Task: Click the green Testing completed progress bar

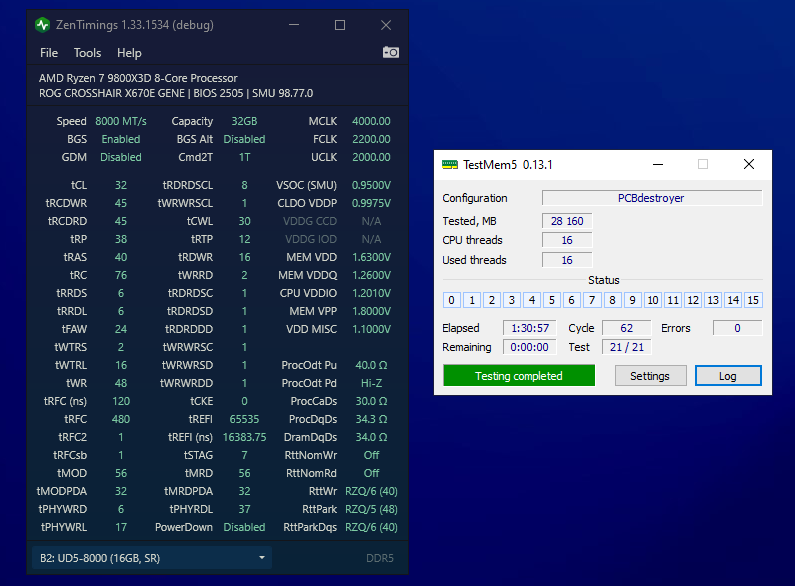Action: 518,376
